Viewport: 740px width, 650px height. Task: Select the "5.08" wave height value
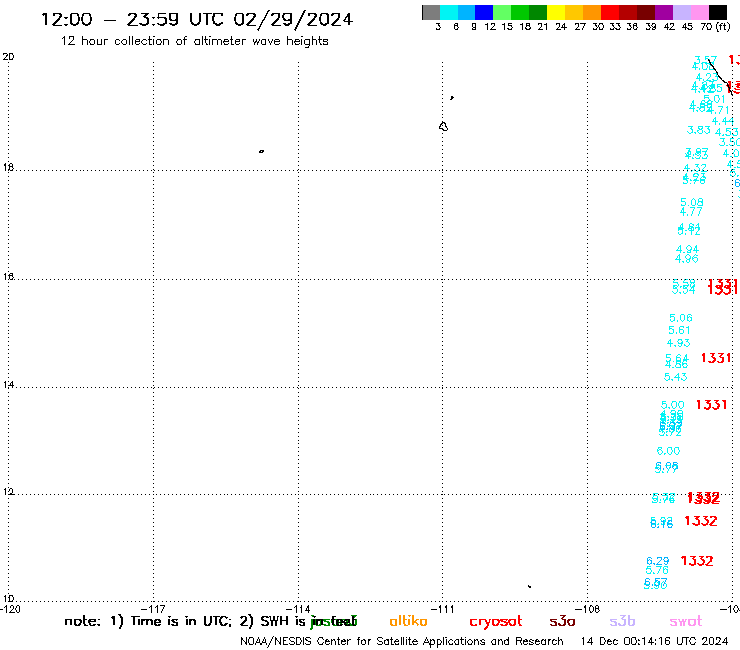coord(692,202)
